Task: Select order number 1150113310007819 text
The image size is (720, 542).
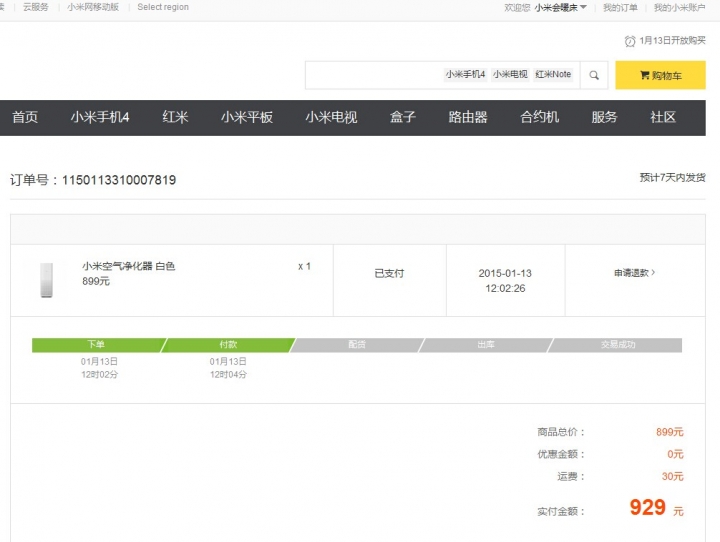Action: pyautogui.click(x=119, y=180)
